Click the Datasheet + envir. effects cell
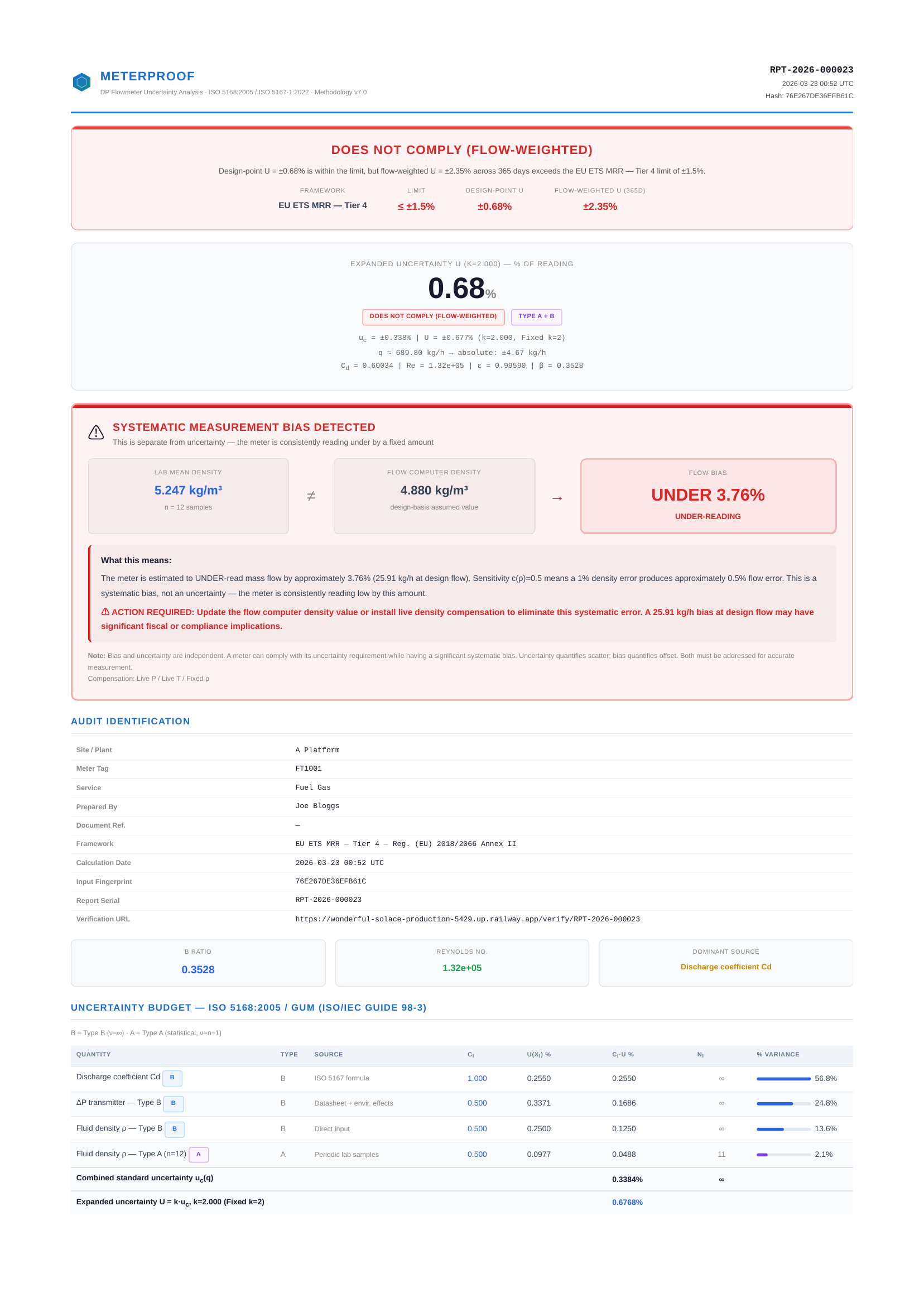This screenshot has height=1307, width=924. pos(354,1104)
